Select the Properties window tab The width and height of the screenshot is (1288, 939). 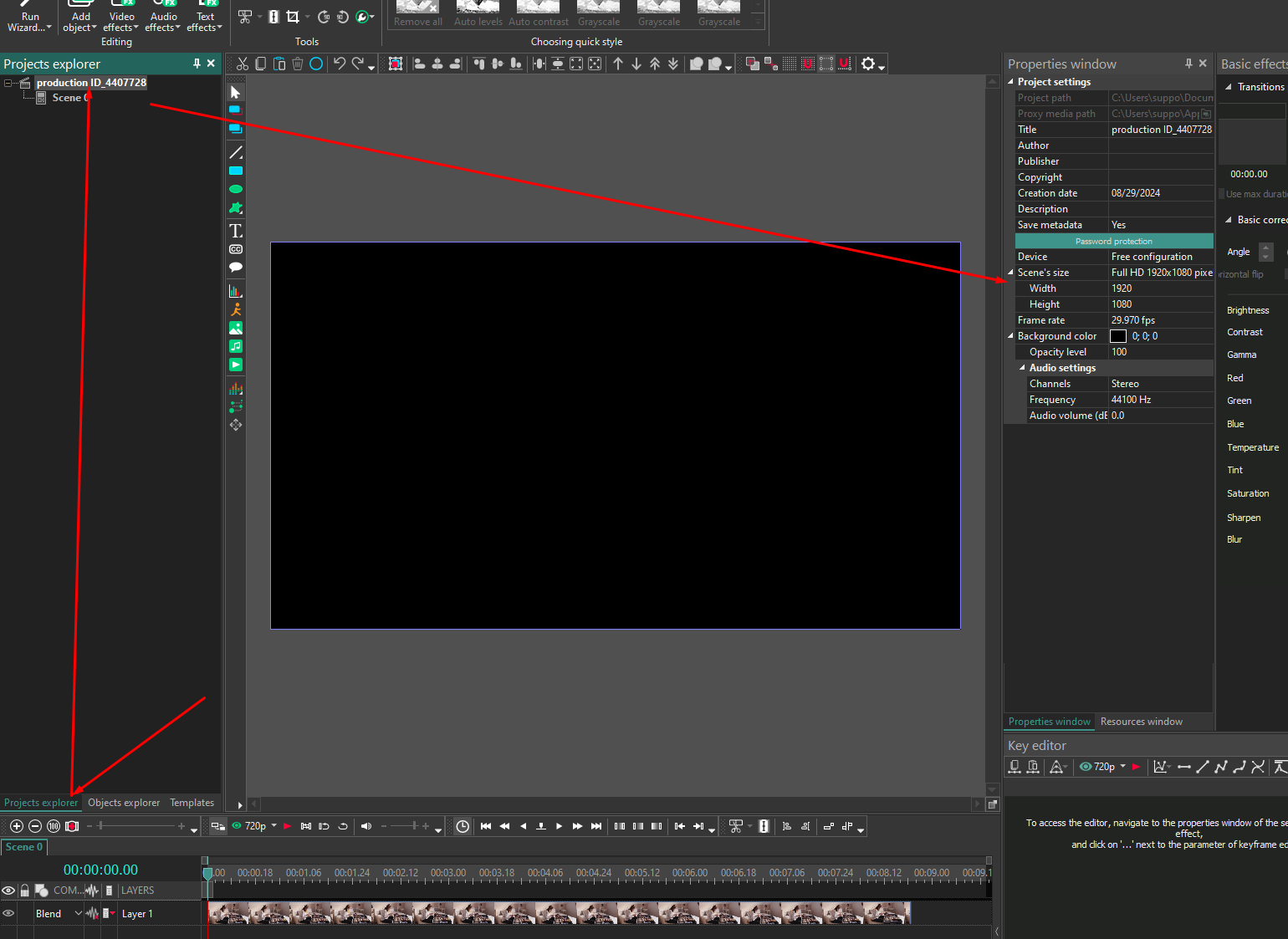[x=1050, y=722]
